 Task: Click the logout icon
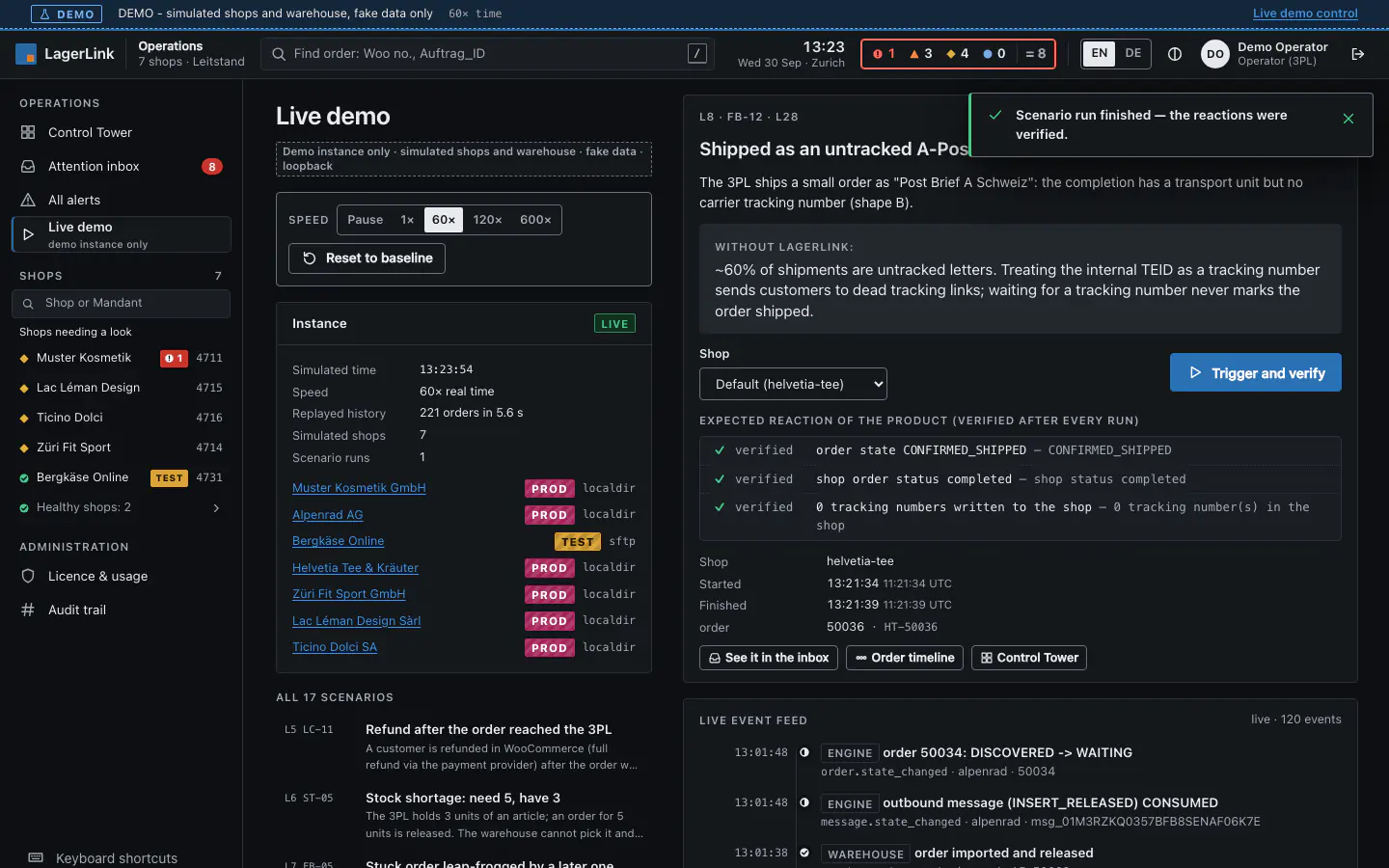(1358, 54)
